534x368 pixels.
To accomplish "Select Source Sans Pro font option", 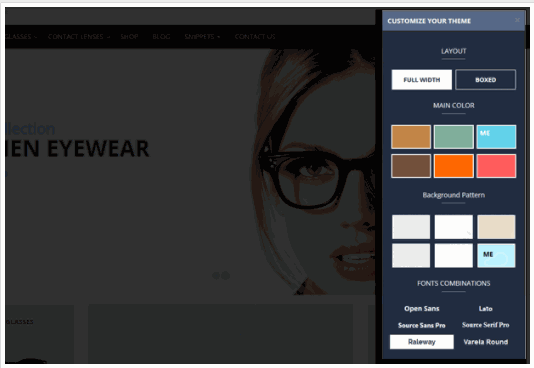I will point(422,325).
